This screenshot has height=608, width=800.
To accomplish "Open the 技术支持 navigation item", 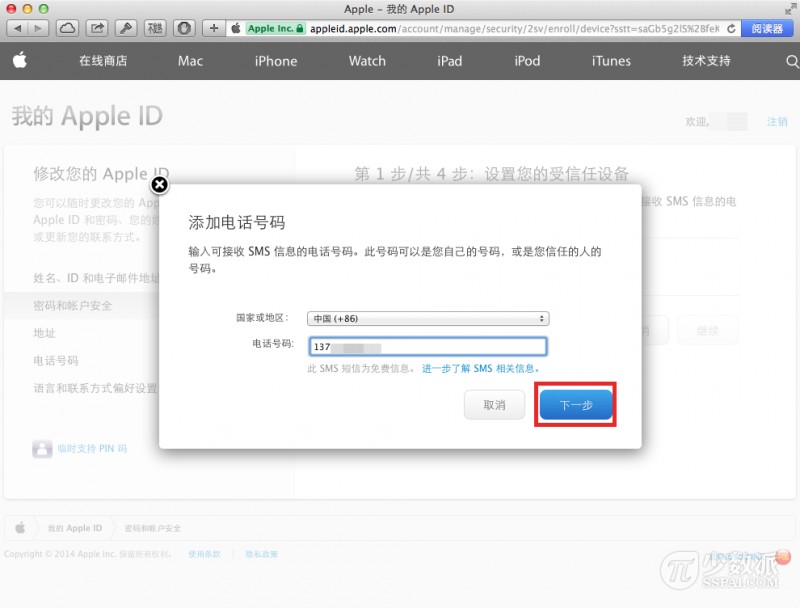I will click(x=707, y=61).
